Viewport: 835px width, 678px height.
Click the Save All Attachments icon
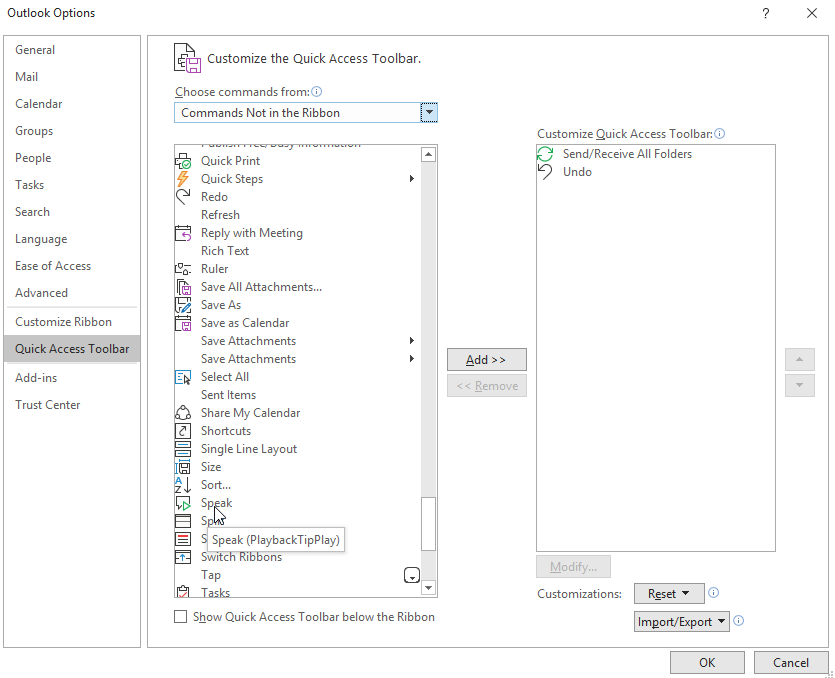tap(183, 287)
